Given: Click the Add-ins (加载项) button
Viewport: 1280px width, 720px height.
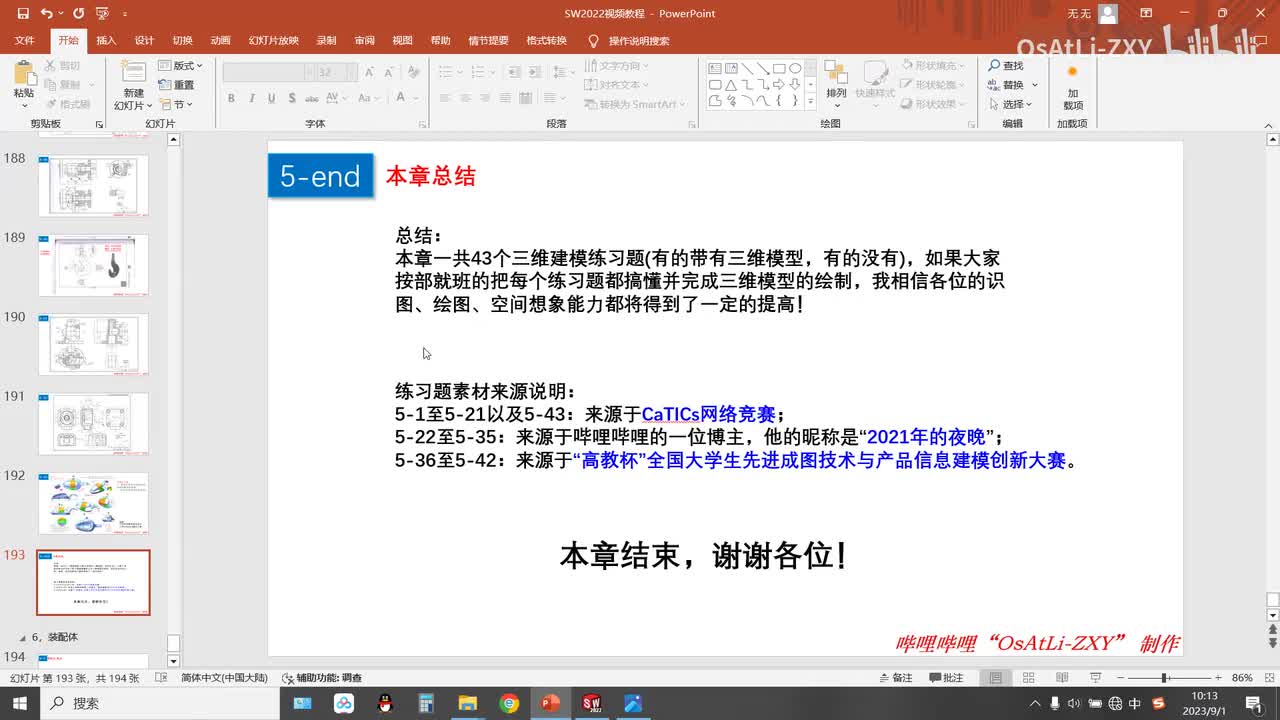Looking at the screenshot, I should pos(1072,88).
